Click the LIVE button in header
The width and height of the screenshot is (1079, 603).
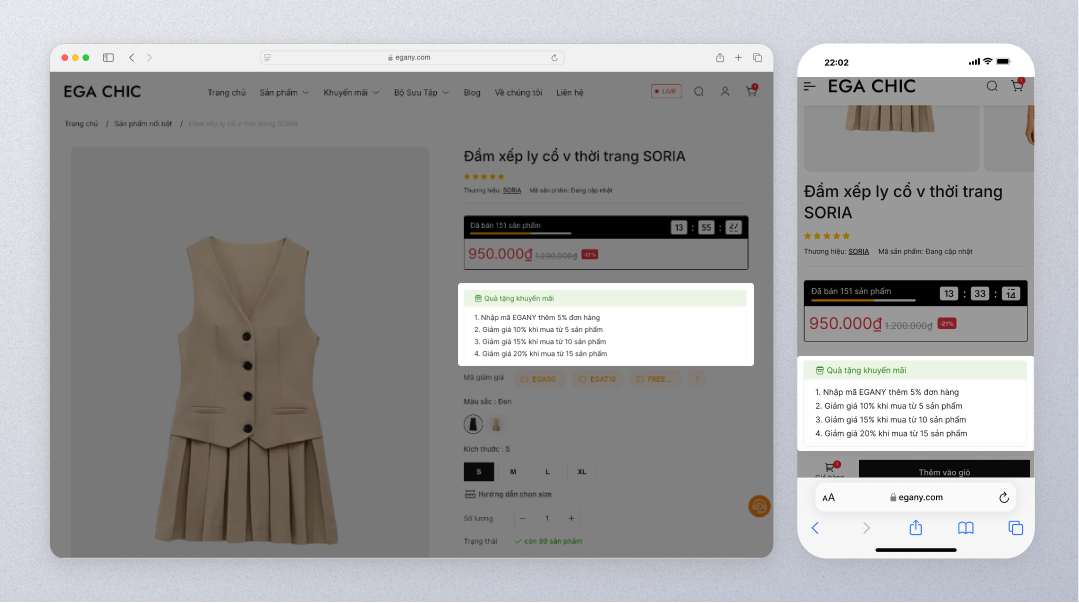(x=666, y=92)
